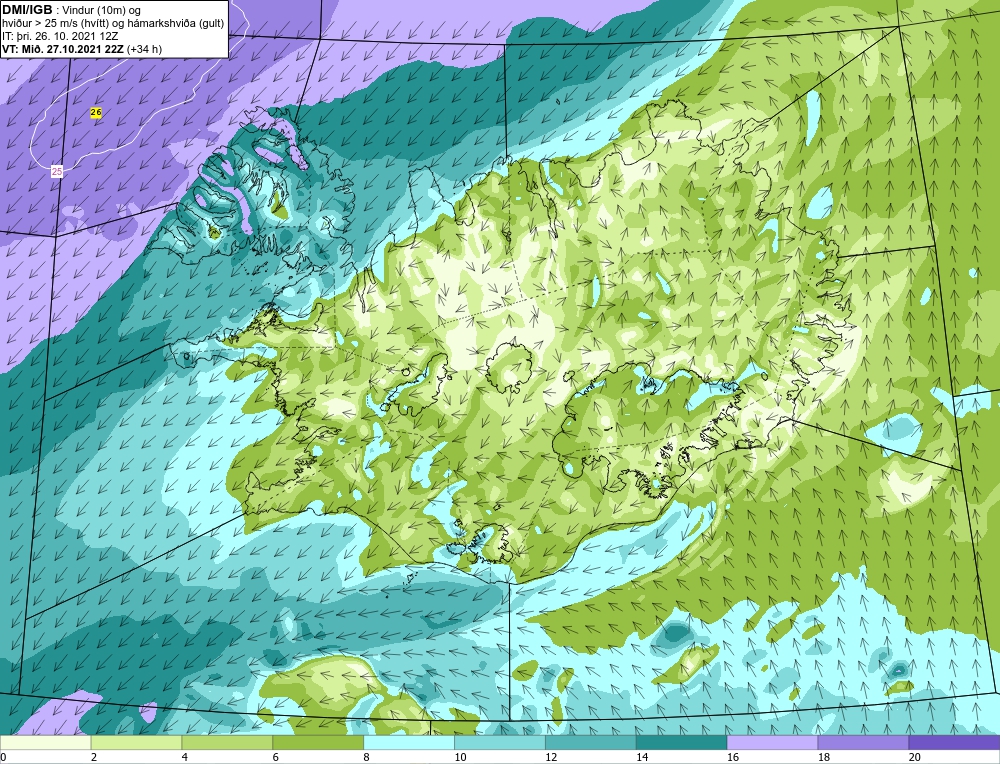Click the legend scale value '6'
The image size is (1000, 764).
[x=276, y=757]
